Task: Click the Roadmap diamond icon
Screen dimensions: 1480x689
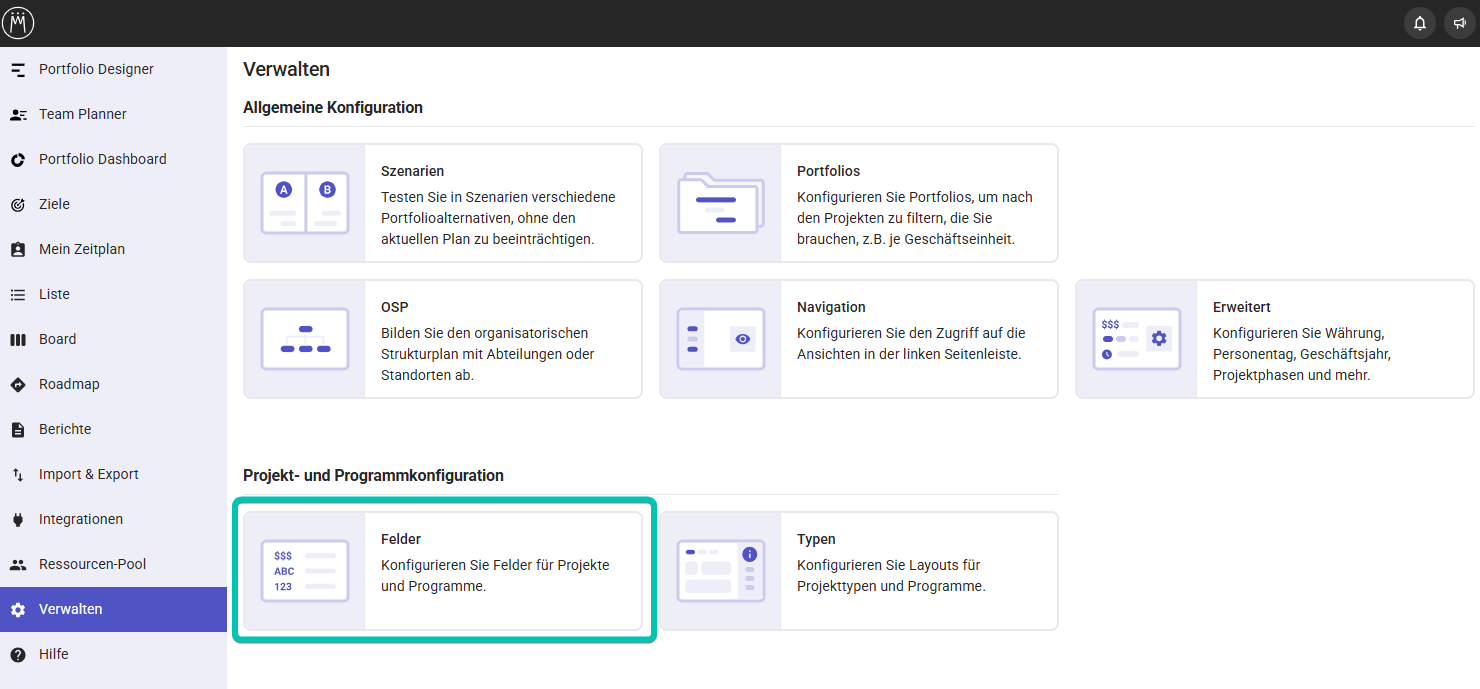Action: tap(18, 385)
